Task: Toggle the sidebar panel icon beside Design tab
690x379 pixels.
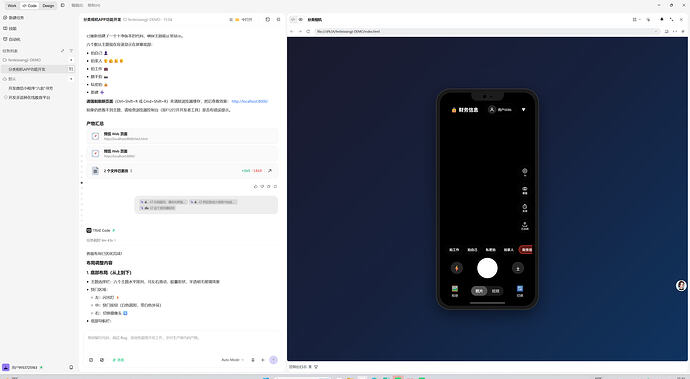Action: (x=62, y=6)
